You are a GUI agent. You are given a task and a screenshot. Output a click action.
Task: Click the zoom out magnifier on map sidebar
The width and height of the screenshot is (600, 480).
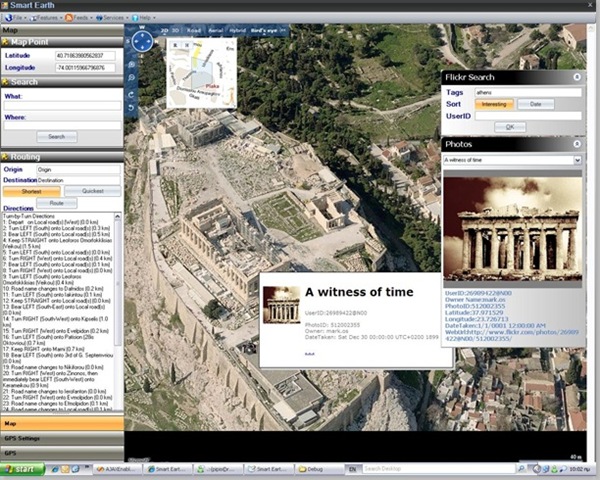pos(132,78)
